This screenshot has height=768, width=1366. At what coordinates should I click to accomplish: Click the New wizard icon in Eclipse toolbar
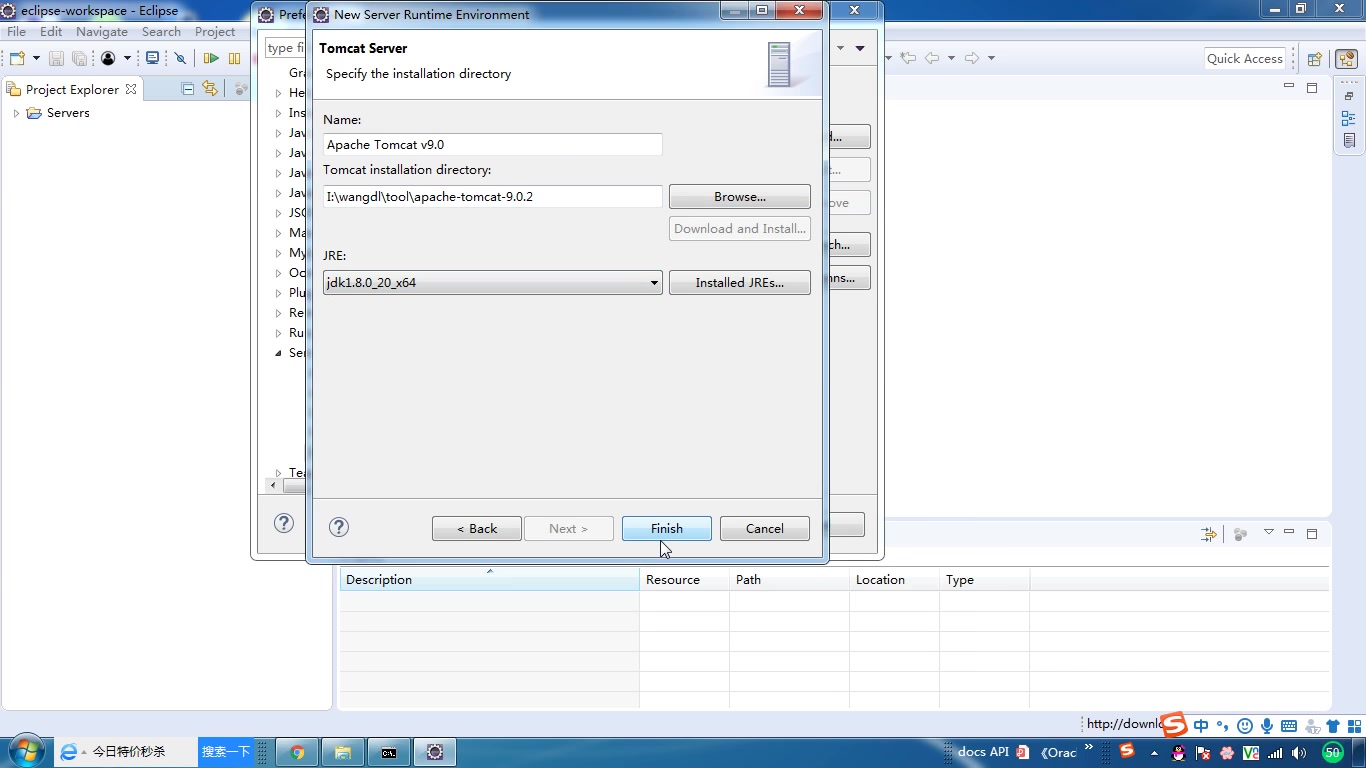(x=17, y=59)
